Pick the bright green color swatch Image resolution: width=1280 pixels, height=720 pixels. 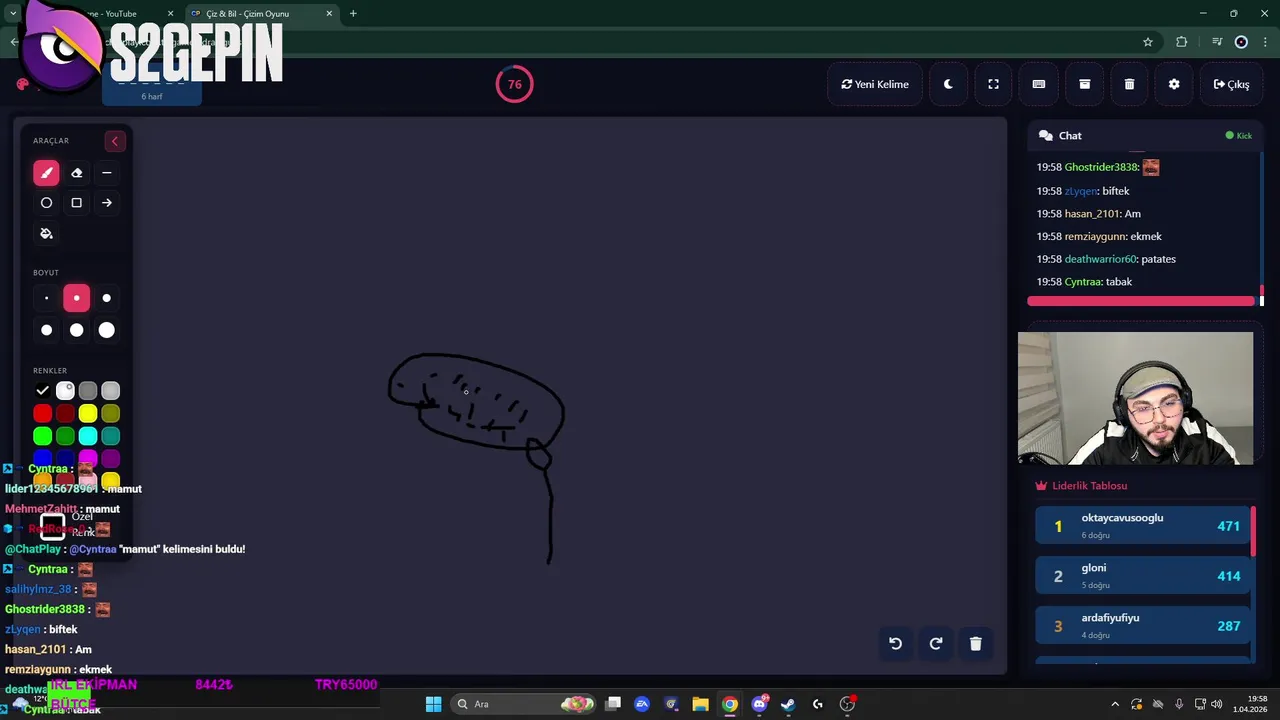point(42,436)
